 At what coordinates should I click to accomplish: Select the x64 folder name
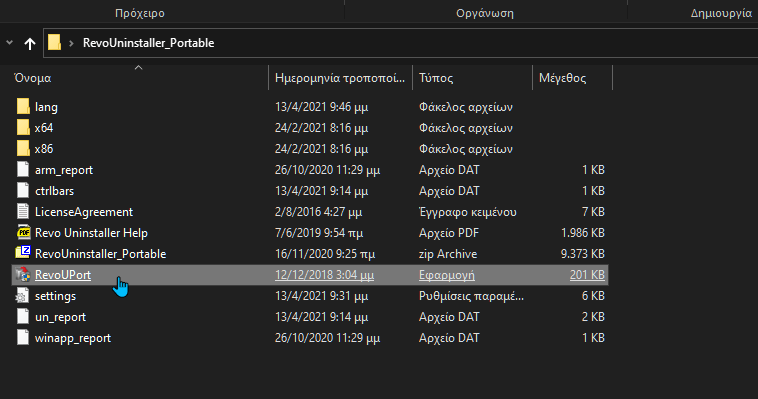tap(44, 128)
